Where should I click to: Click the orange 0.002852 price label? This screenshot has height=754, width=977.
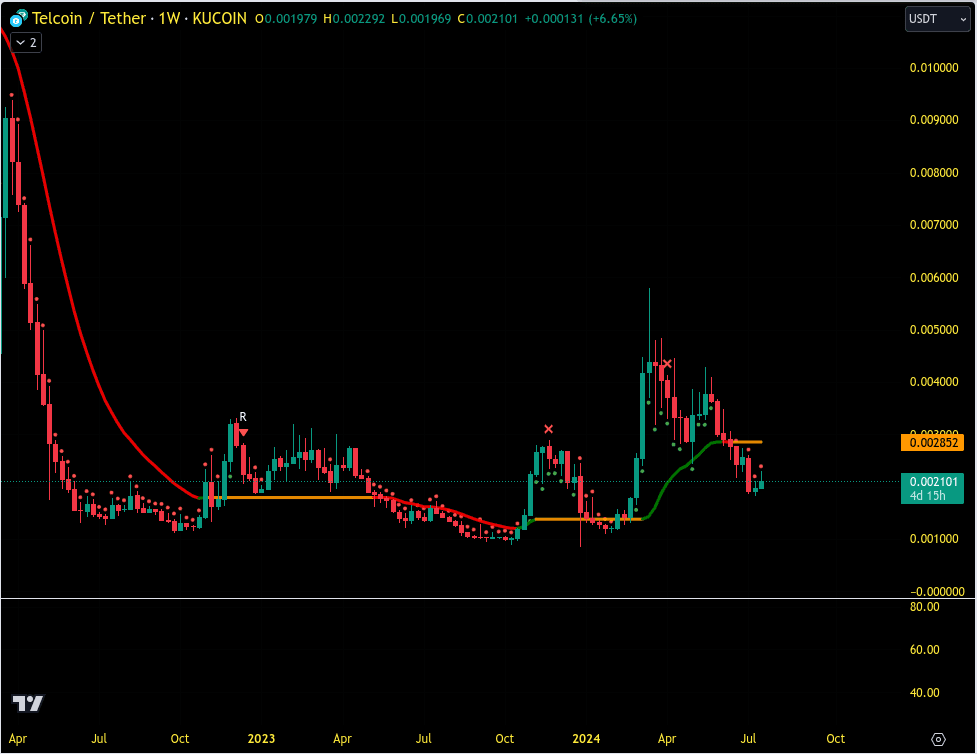[932, 443]
